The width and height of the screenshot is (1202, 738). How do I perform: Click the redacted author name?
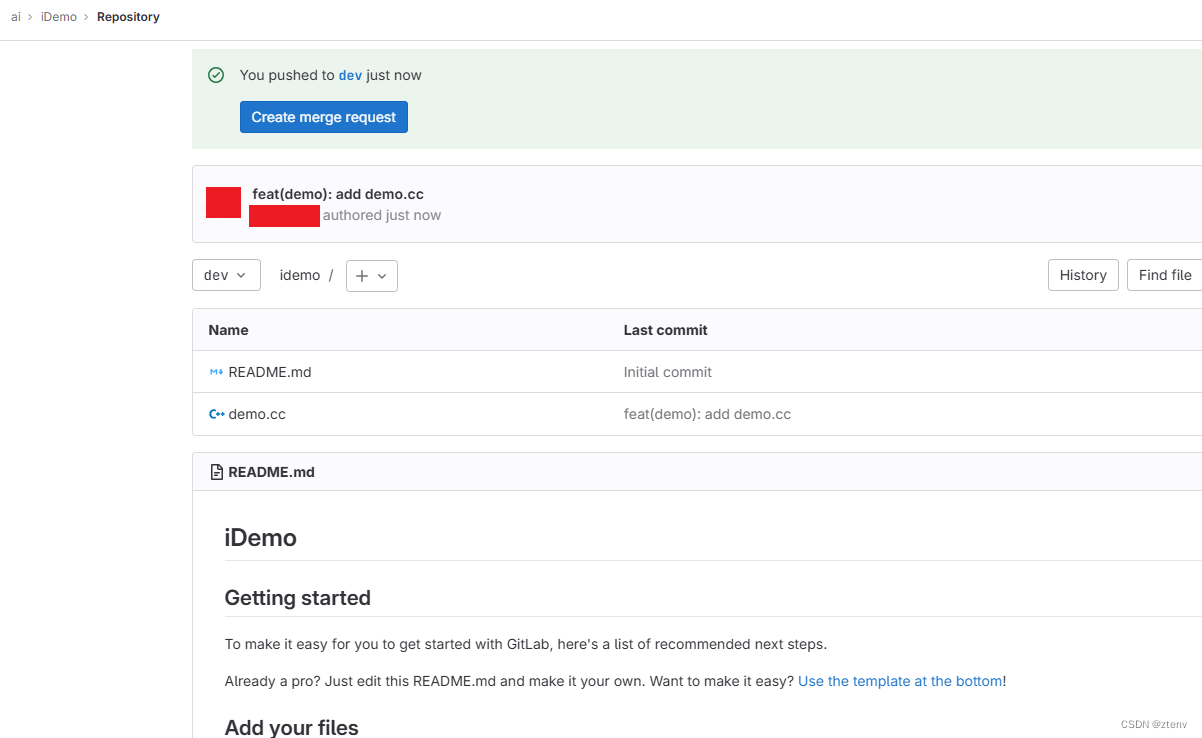point(284,216)
